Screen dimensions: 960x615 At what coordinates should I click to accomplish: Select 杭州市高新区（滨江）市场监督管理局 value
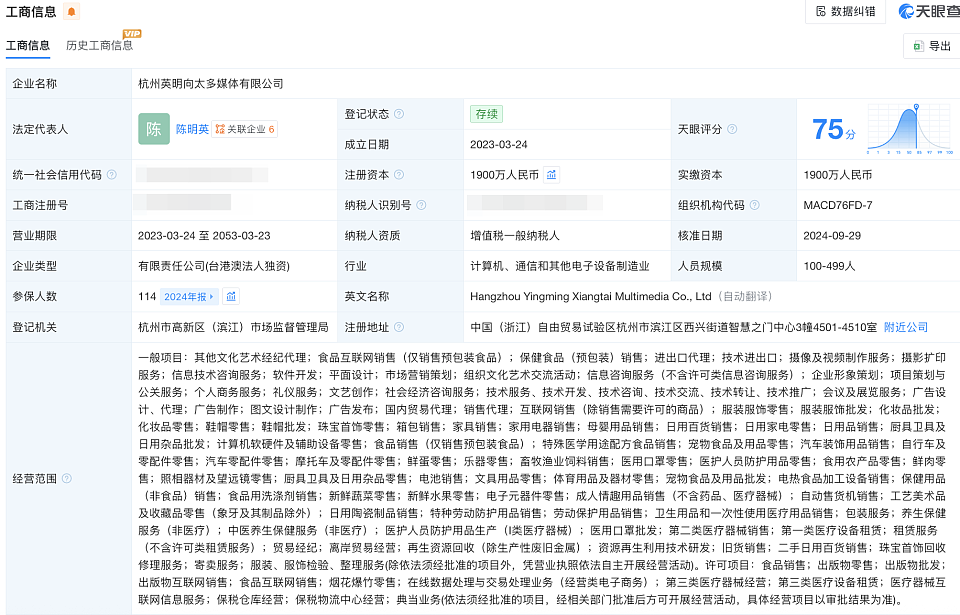tap(233, 327)
